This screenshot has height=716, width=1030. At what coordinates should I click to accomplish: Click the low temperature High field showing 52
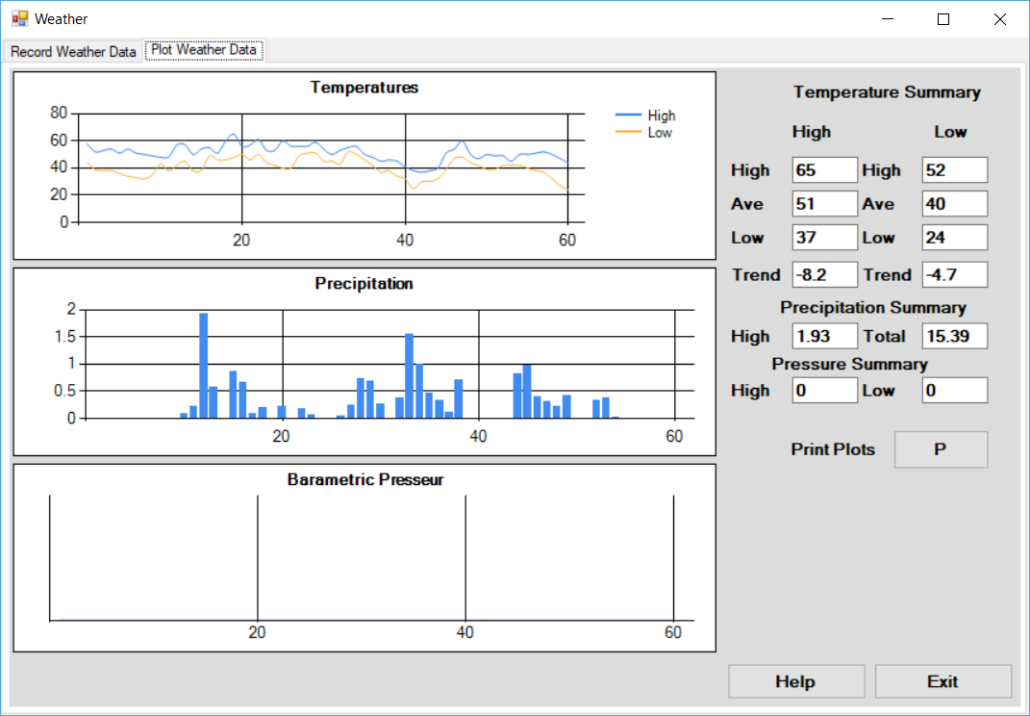pyautogui.click(x=954, y=170)
